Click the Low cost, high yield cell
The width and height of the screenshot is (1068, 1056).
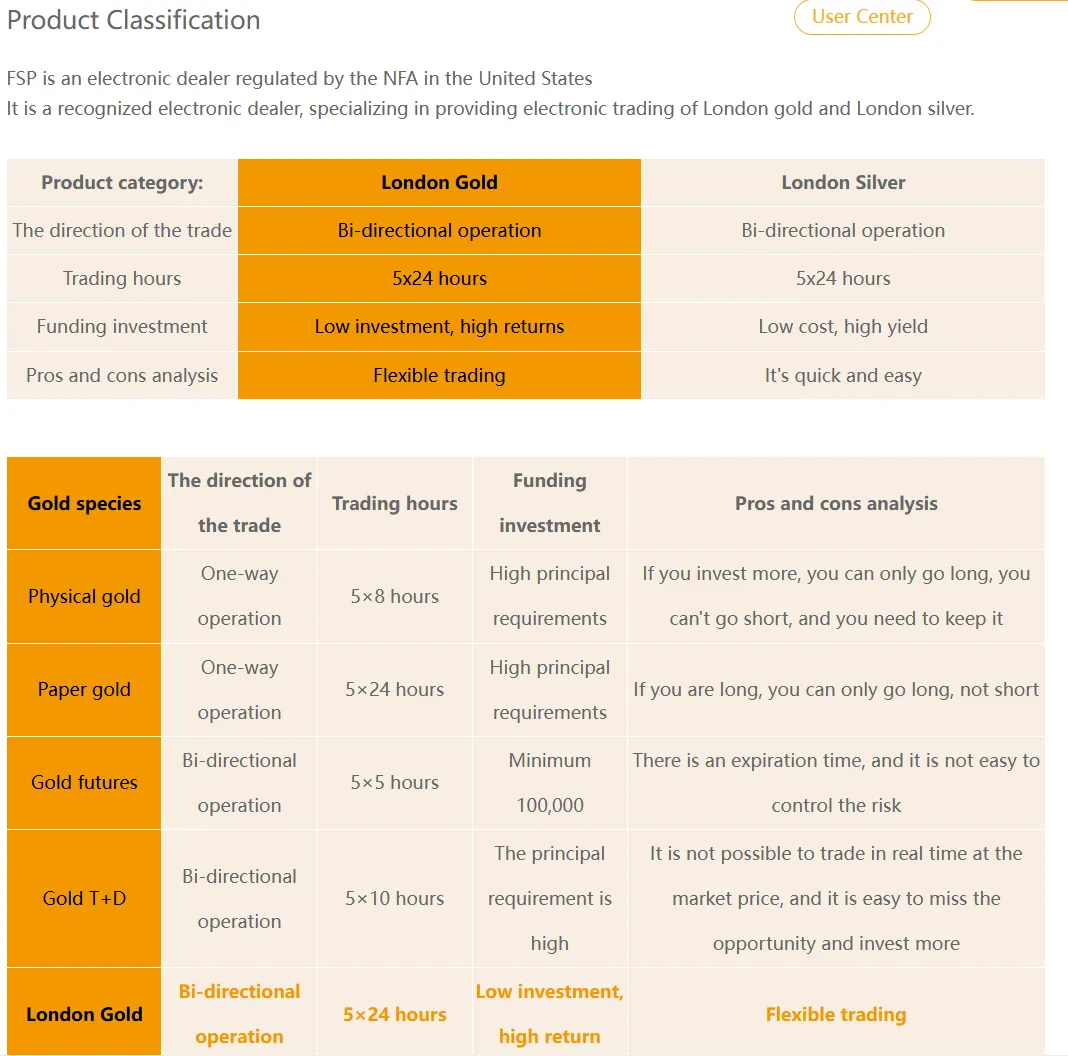coord(843,326)
